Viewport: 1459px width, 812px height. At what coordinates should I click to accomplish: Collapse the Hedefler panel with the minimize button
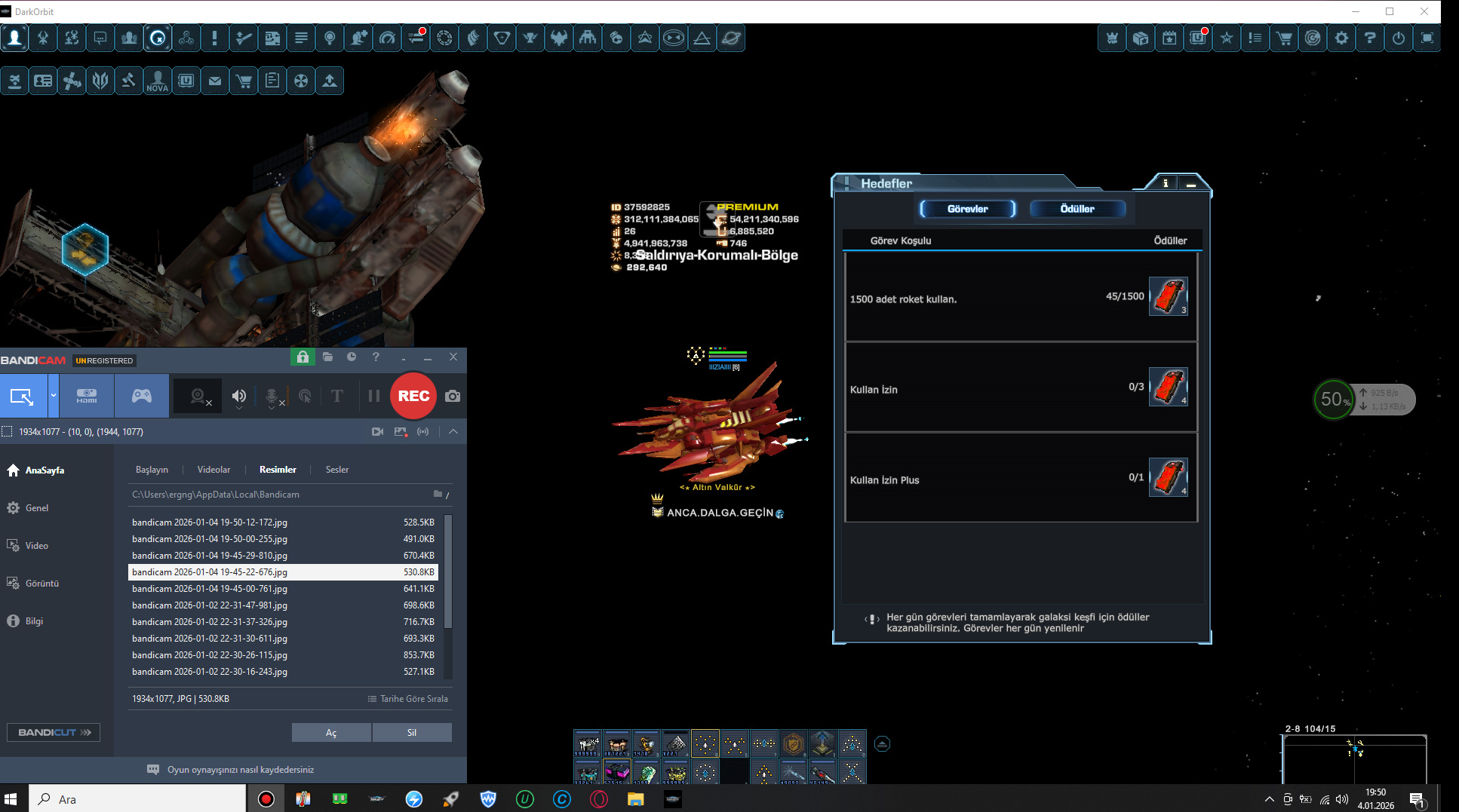point(1191,182)
